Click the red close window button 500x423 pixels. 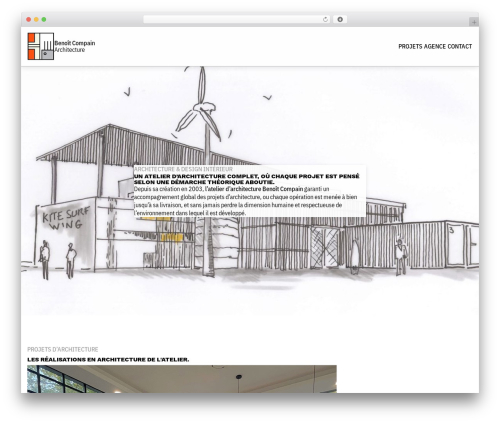point(29,20)
